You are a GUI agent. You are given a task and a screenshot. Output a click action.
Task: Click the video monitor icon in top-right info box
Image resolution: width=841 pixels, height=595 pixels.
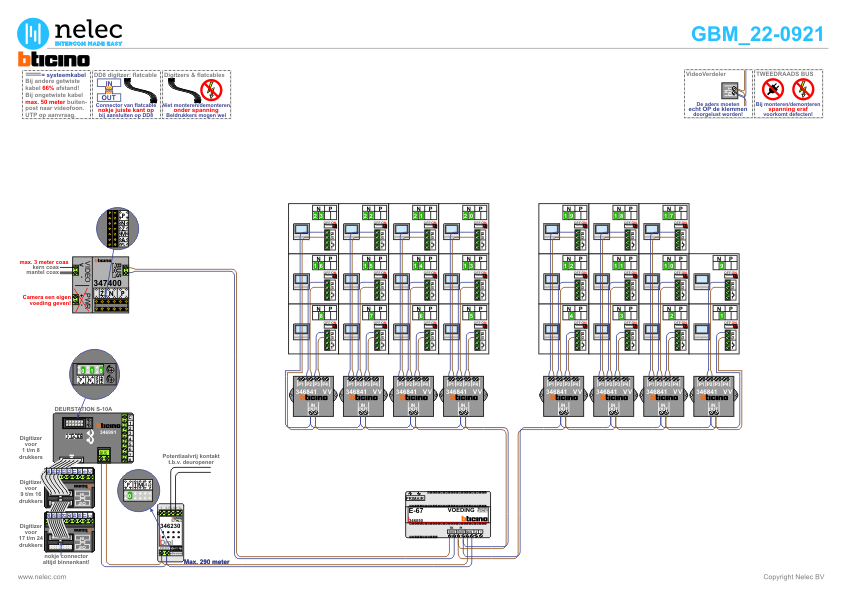click(x=728, y=91)
